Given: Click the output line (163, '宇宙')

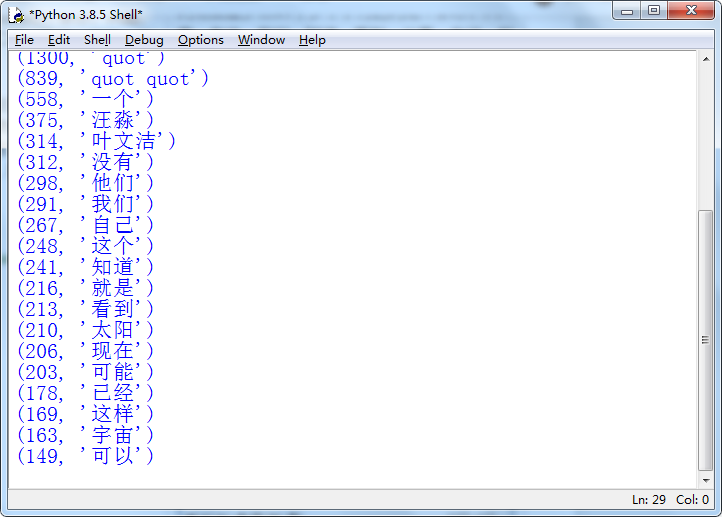Looking at the screenshot, I should [85, 436].
